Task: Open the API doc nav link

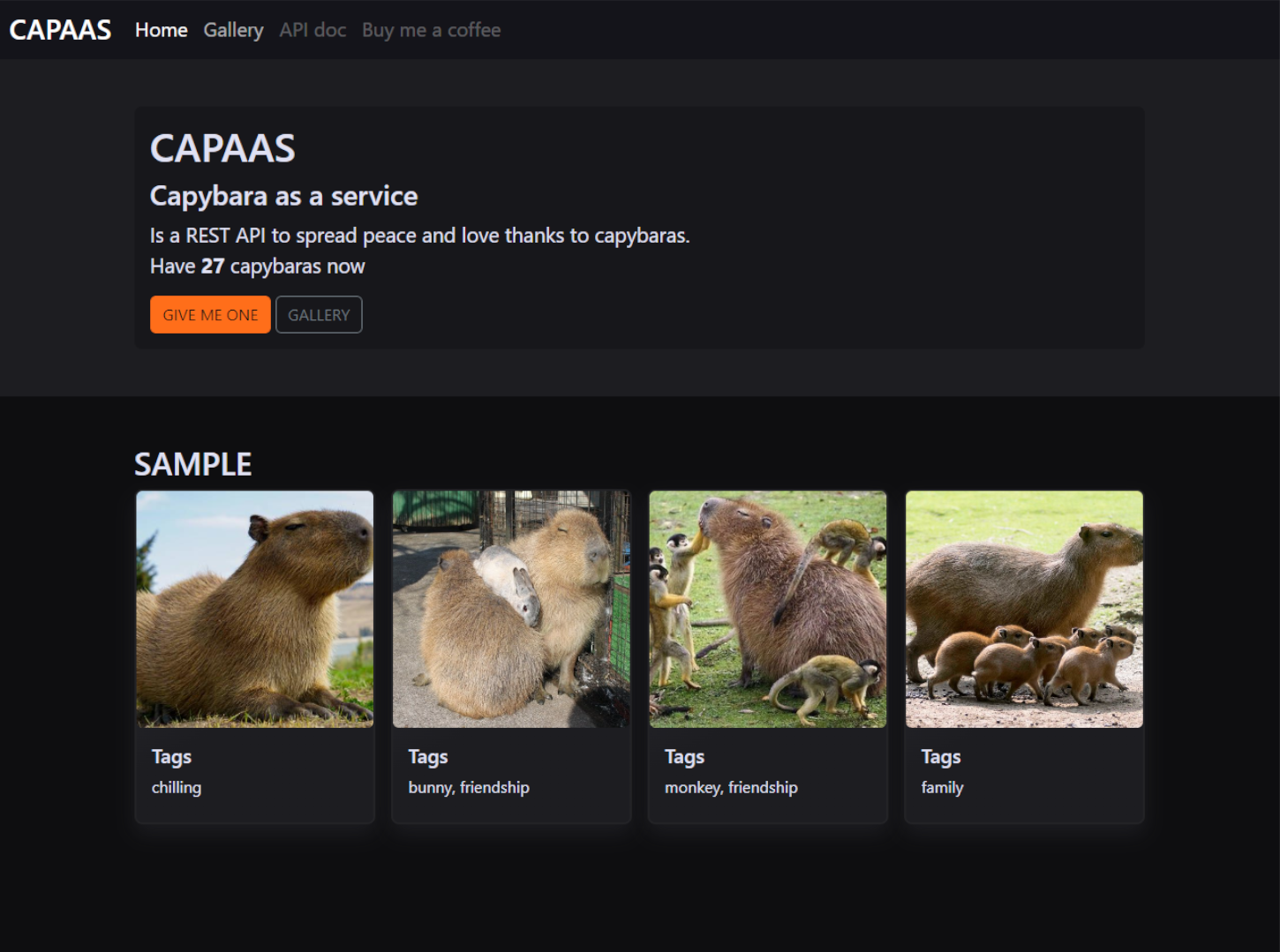Action: point(312,30)
